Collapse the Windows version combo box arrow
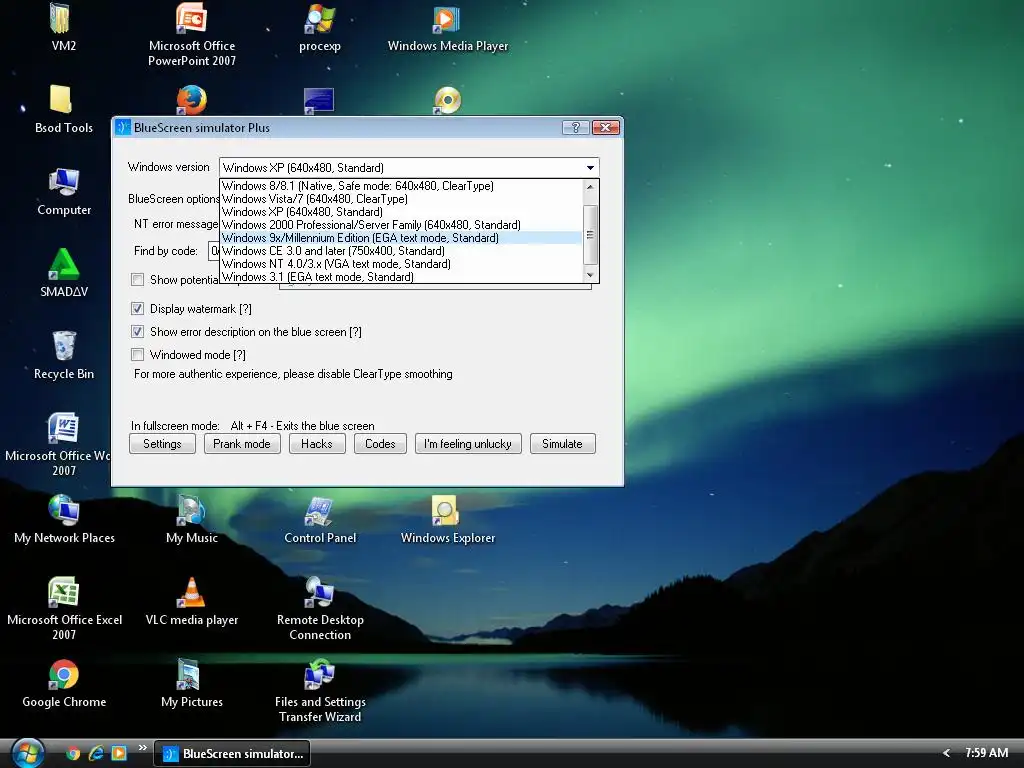Image resolution: width=1024 pixels, height=768 pixels. [x=590, y=168]
